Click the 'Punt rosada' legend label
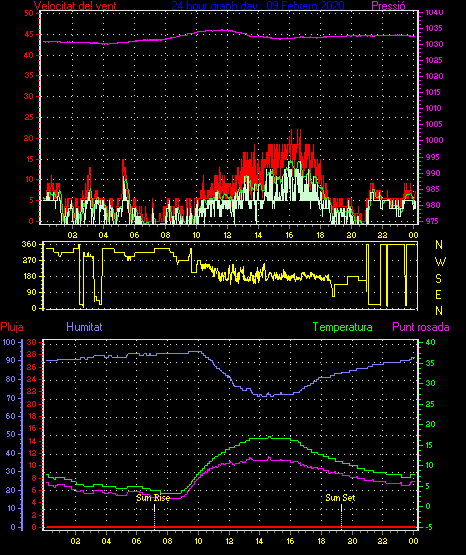 pos(421,327)
